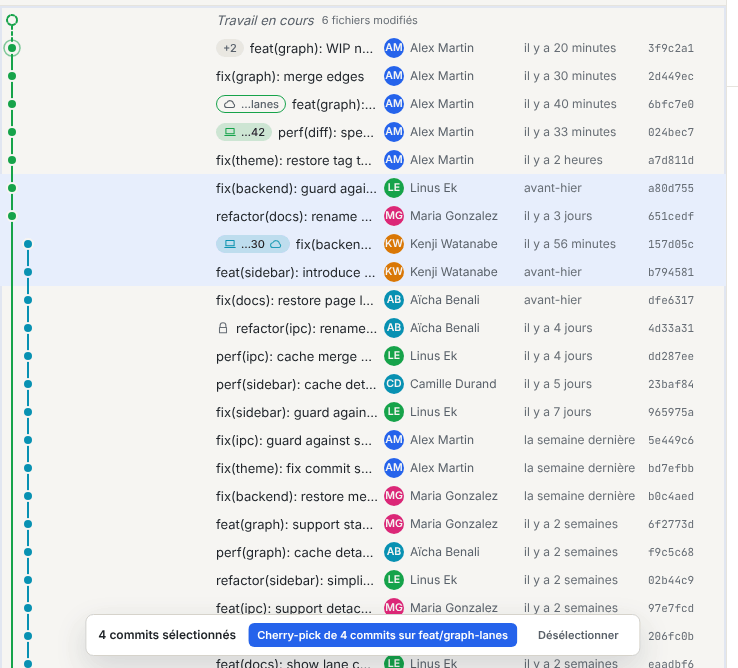Click the HEAD graph node for commit 3f9c2a1
This screenshot has width=738, height=668.
point(12,48)
